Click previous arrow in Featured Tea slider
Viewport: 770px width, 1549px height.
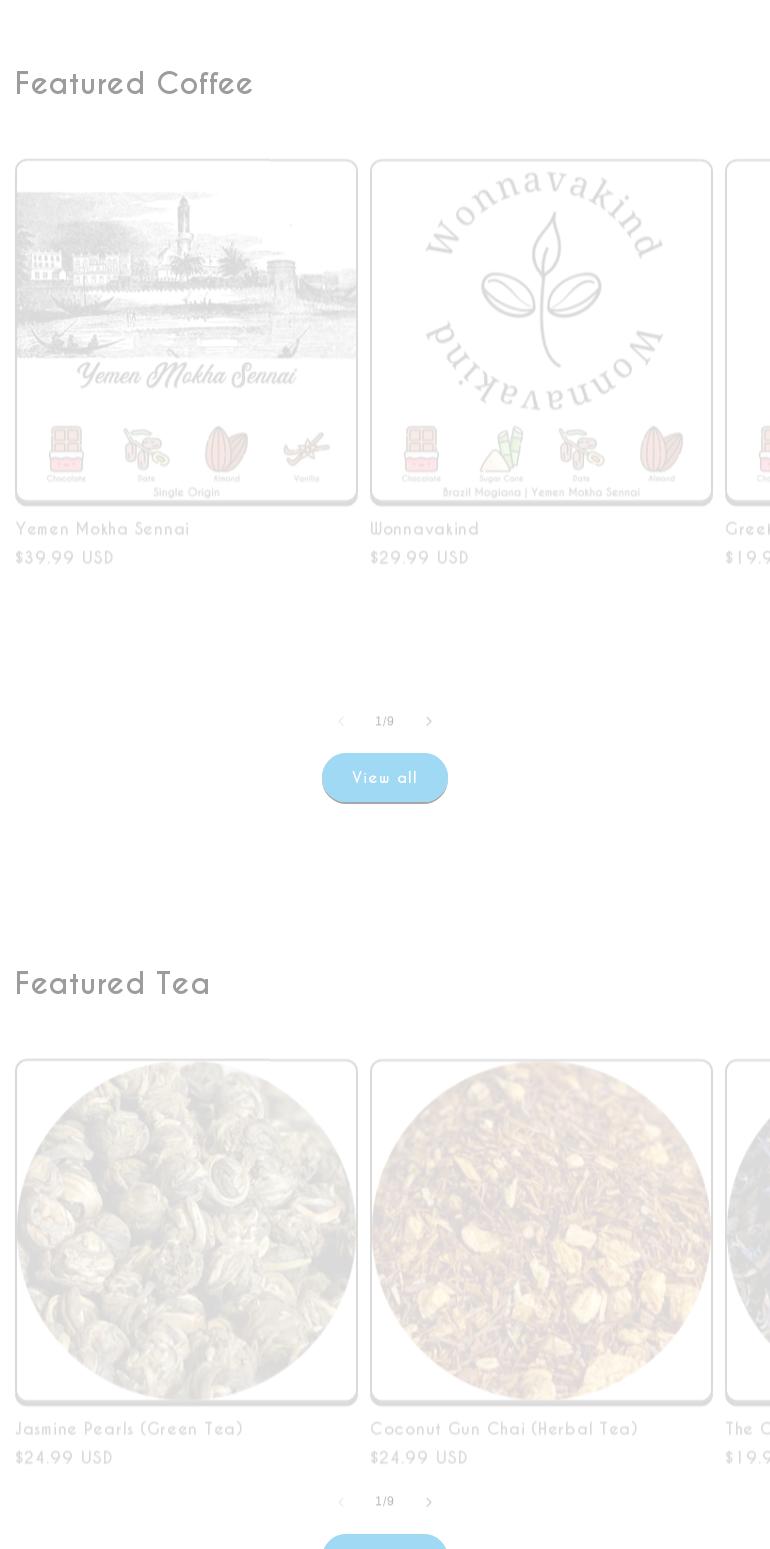tap(341, 1501)
